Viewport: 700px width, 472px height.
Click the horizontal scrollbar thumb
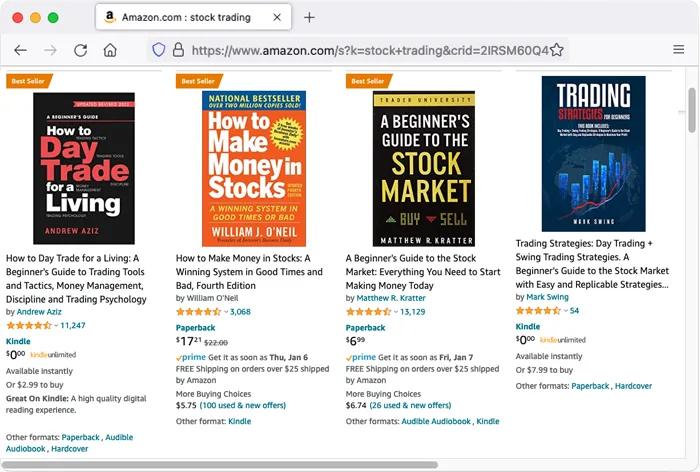(x=220, y=465)
